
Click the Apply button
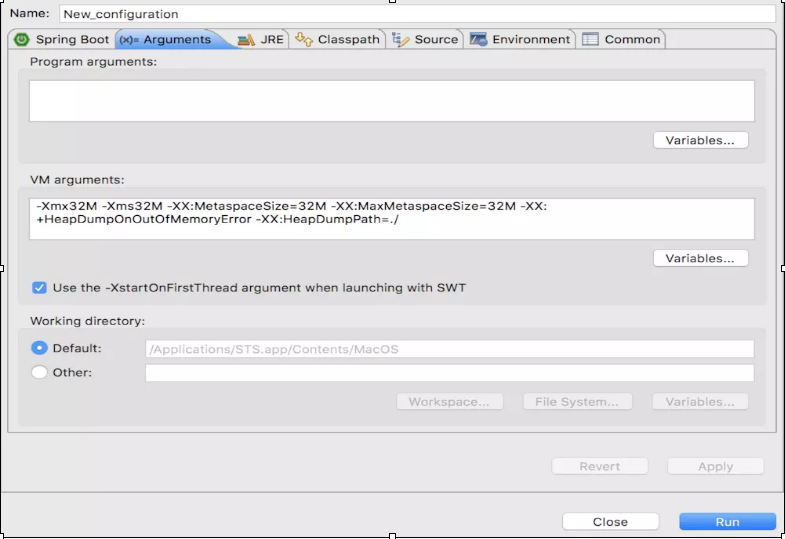715,466
